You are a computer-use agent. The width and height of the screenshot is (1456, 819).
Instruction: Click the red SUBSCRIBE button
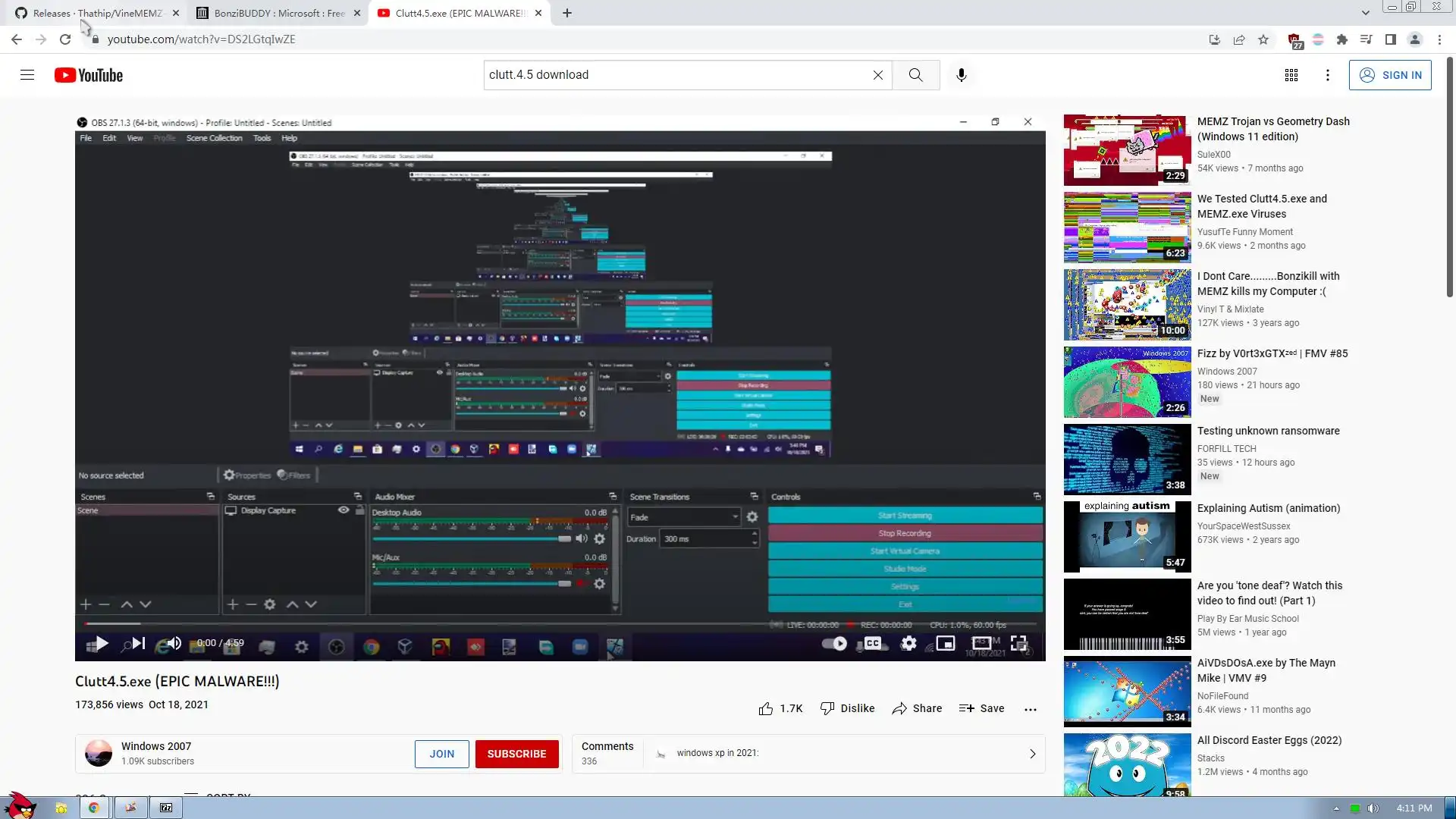516,754
